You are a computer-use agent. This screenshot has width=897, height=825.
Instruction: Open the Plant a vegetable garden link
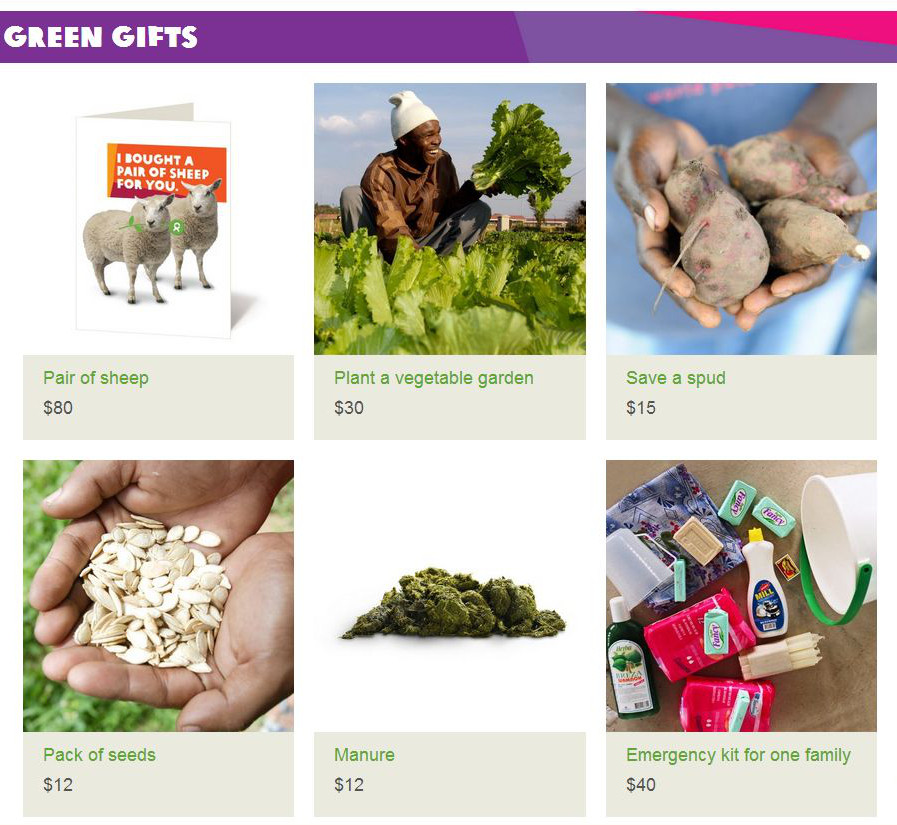coord(434,378)
